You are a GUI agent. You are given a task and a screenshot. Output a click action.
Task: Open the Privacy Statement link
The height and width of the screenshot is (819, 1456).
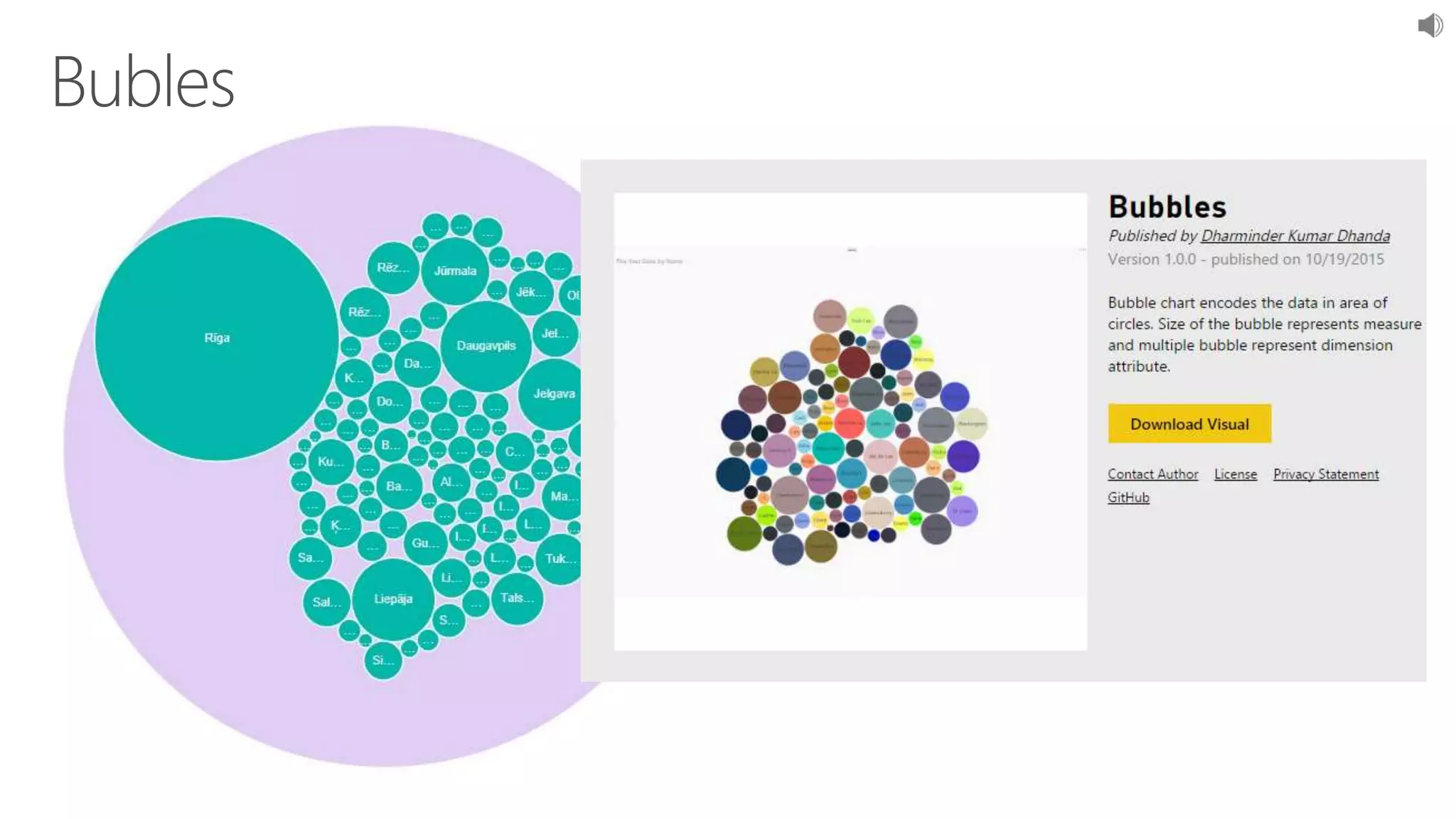click(x=1325, y=474)
